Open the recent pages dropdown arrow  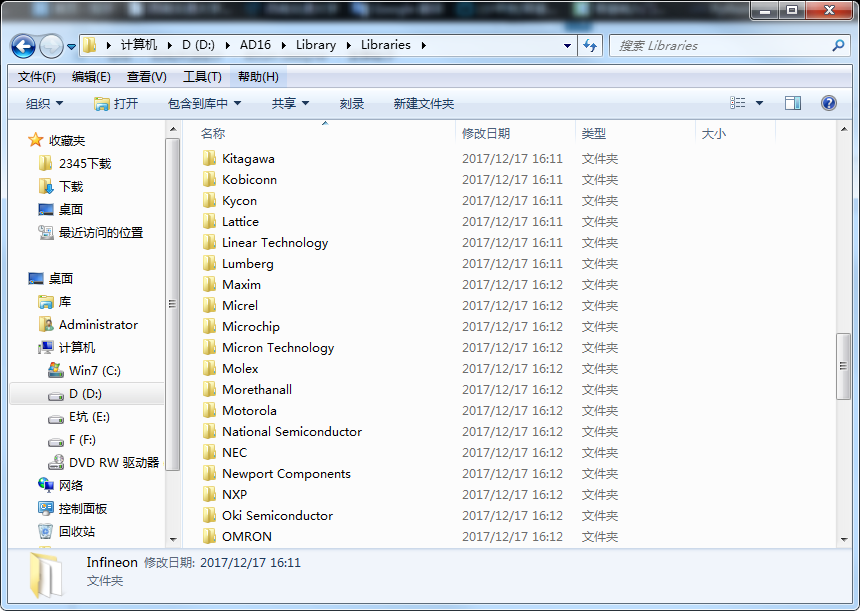[x=71, y=47]
